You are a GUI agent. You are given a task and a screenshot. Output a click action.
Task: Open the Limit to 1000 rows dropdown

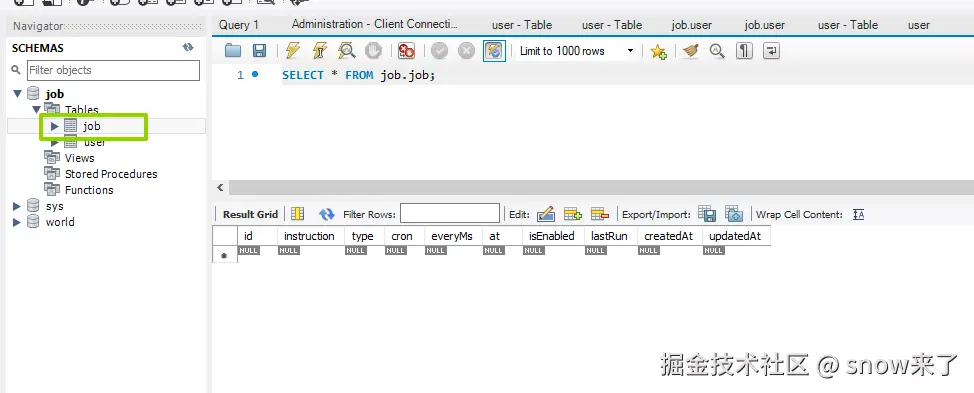[x=577, y=51]
